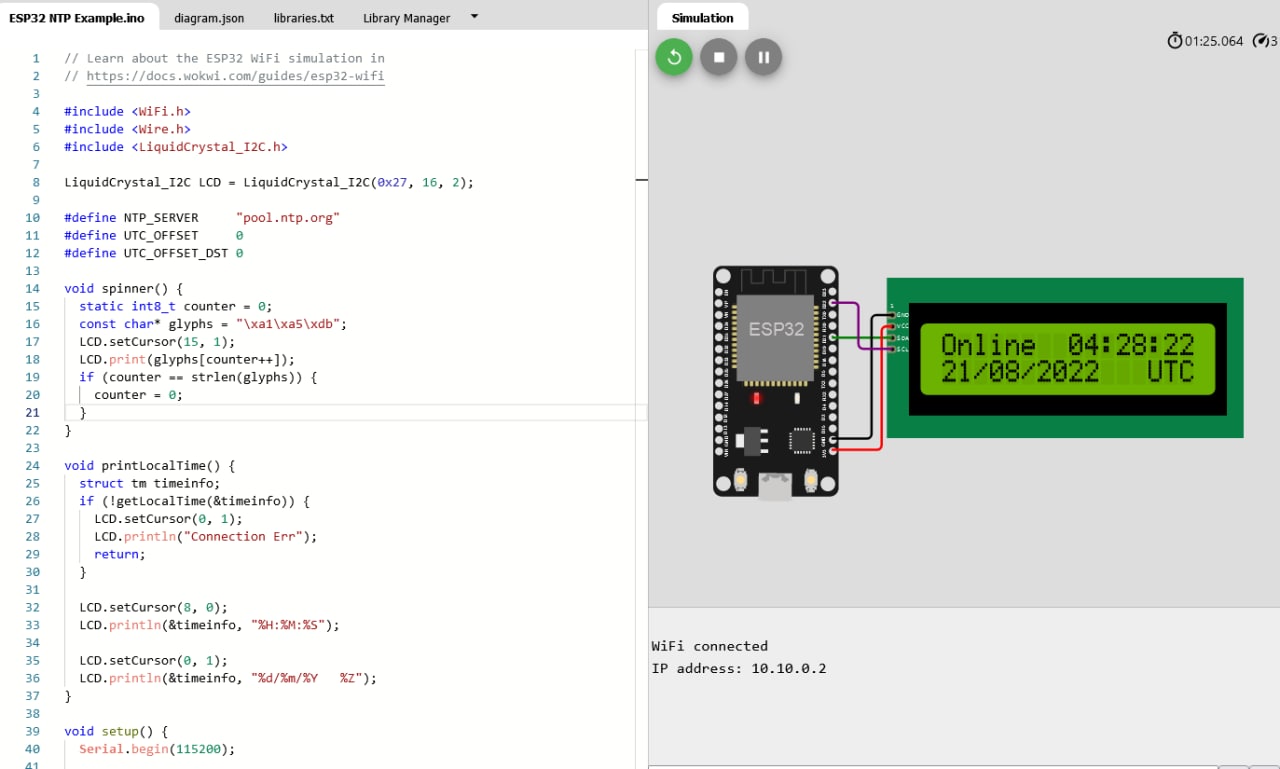Restart the simulation with green button
This screenshot has height=769, width=1280.
pyautogui.click(x=674, y=57)
